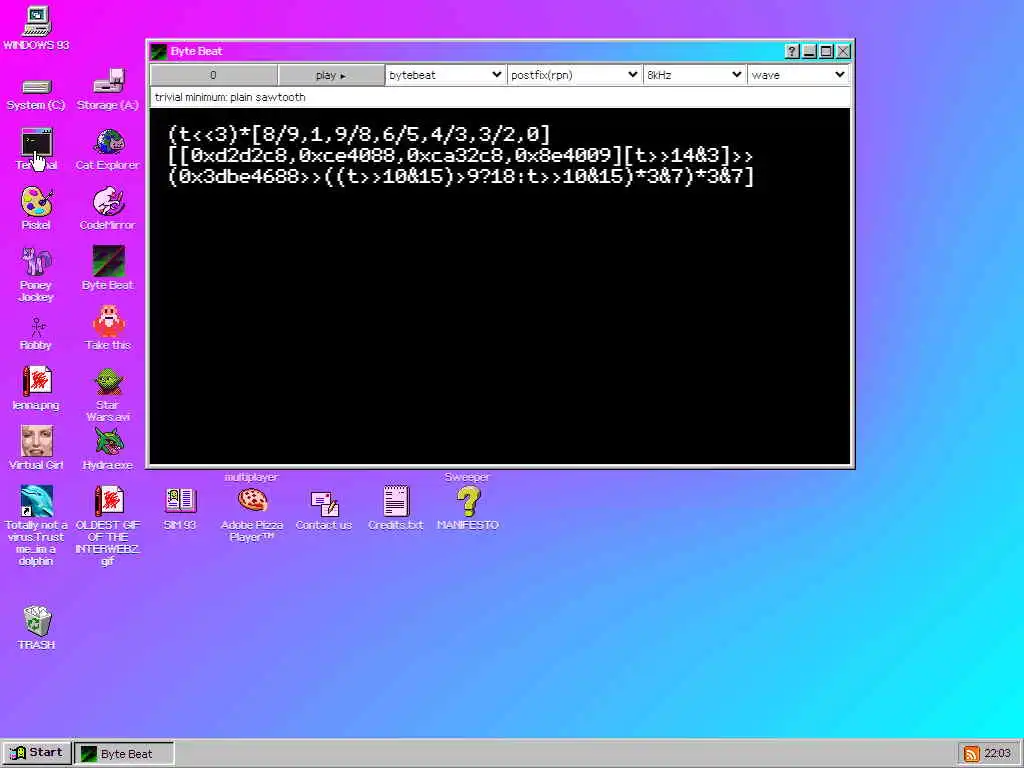Viewport: 1024px width, 768px height.
Task: Expand the postfix(rpn) syntax dropdown
Action: 574,75
